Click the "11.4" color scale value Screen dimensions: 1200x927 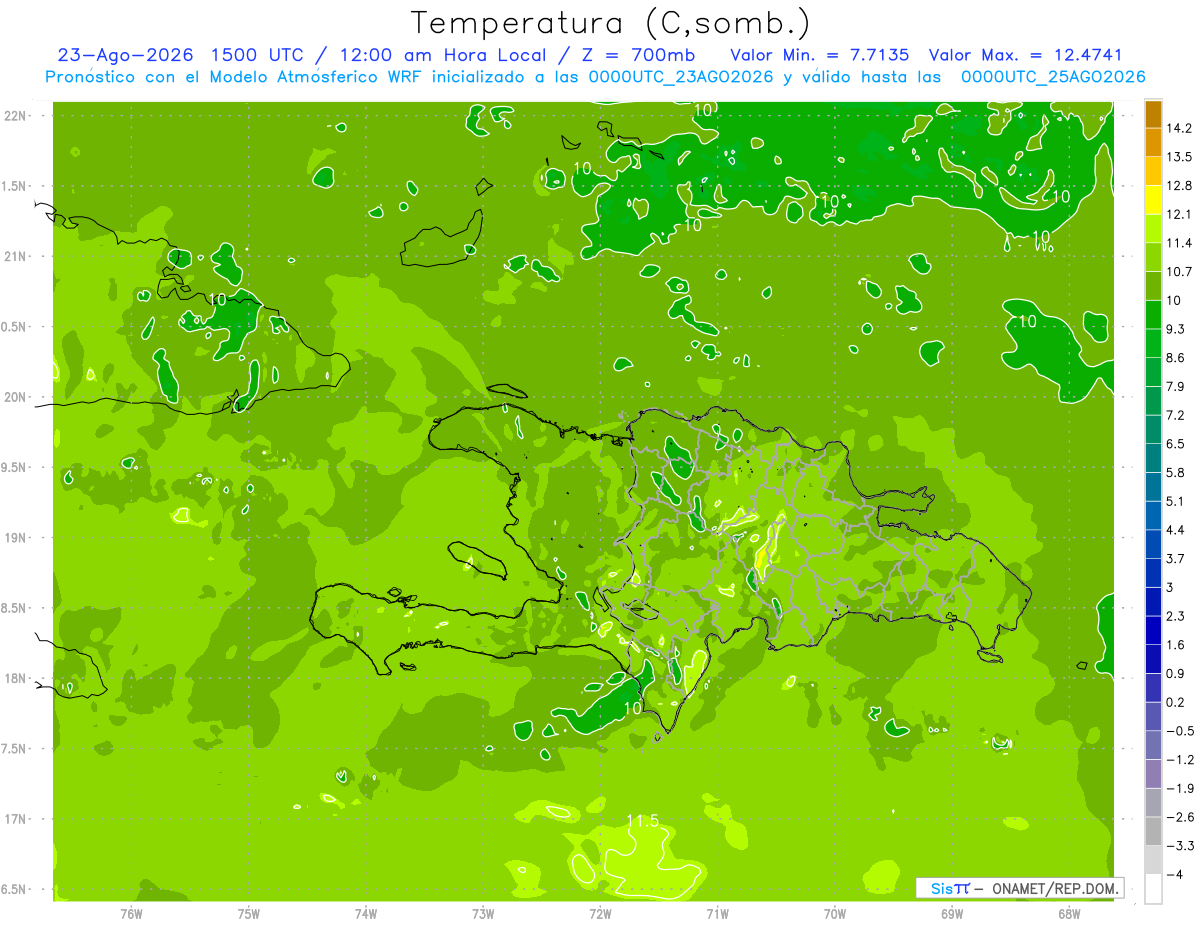[x=1180, y=243]
